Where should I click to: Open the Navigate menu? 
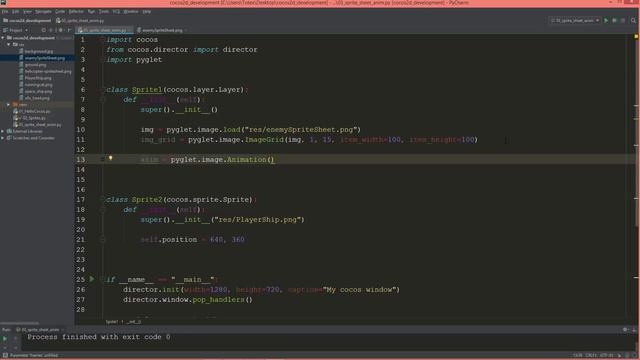[43, 11]
